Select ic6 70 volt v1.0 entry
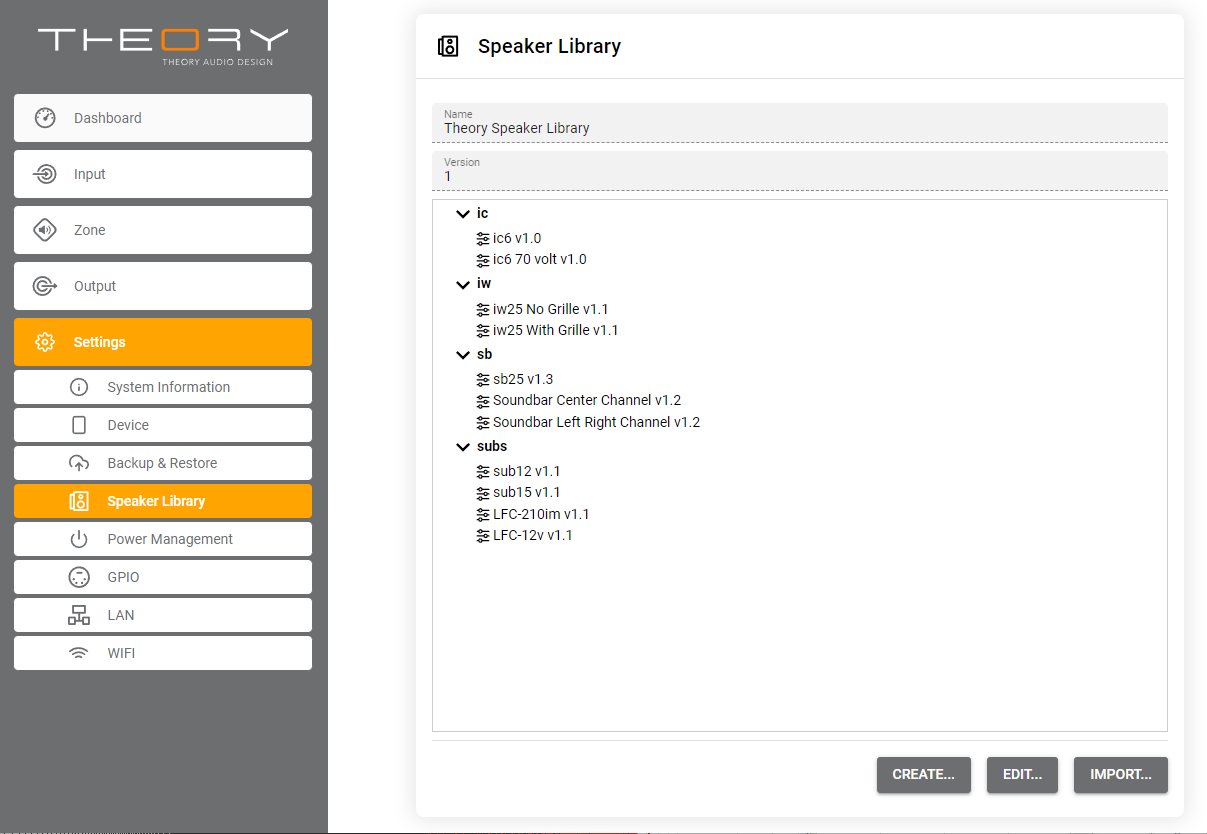Screen dimensions: 1207x834 (540, 260)
